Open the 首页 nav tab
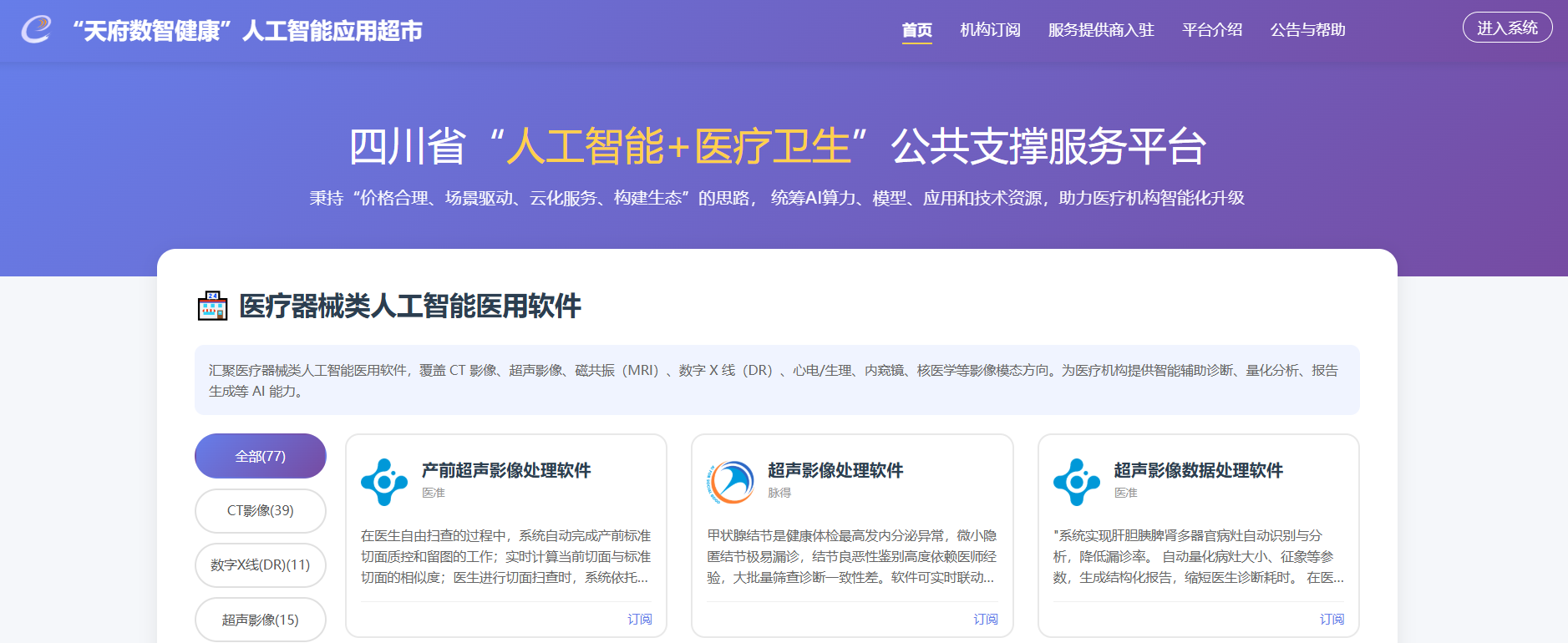This screenshot has width=1568, height=643. coord(916,30)
